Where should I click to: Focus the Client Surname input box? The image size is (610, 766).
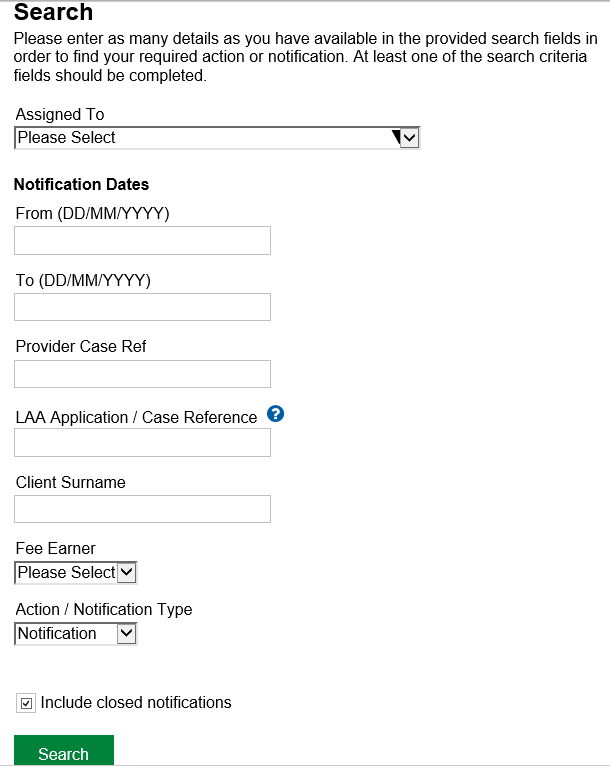(142, 509)
